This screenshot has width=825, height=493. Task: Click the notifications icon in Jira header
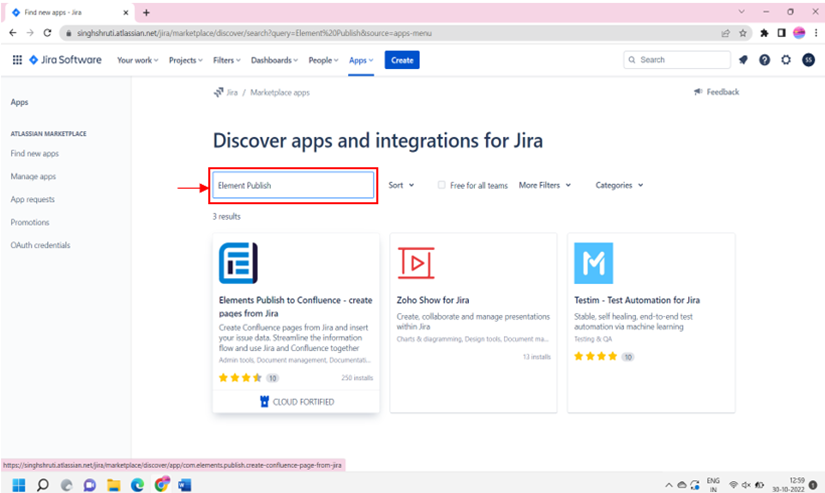(743, 60)
